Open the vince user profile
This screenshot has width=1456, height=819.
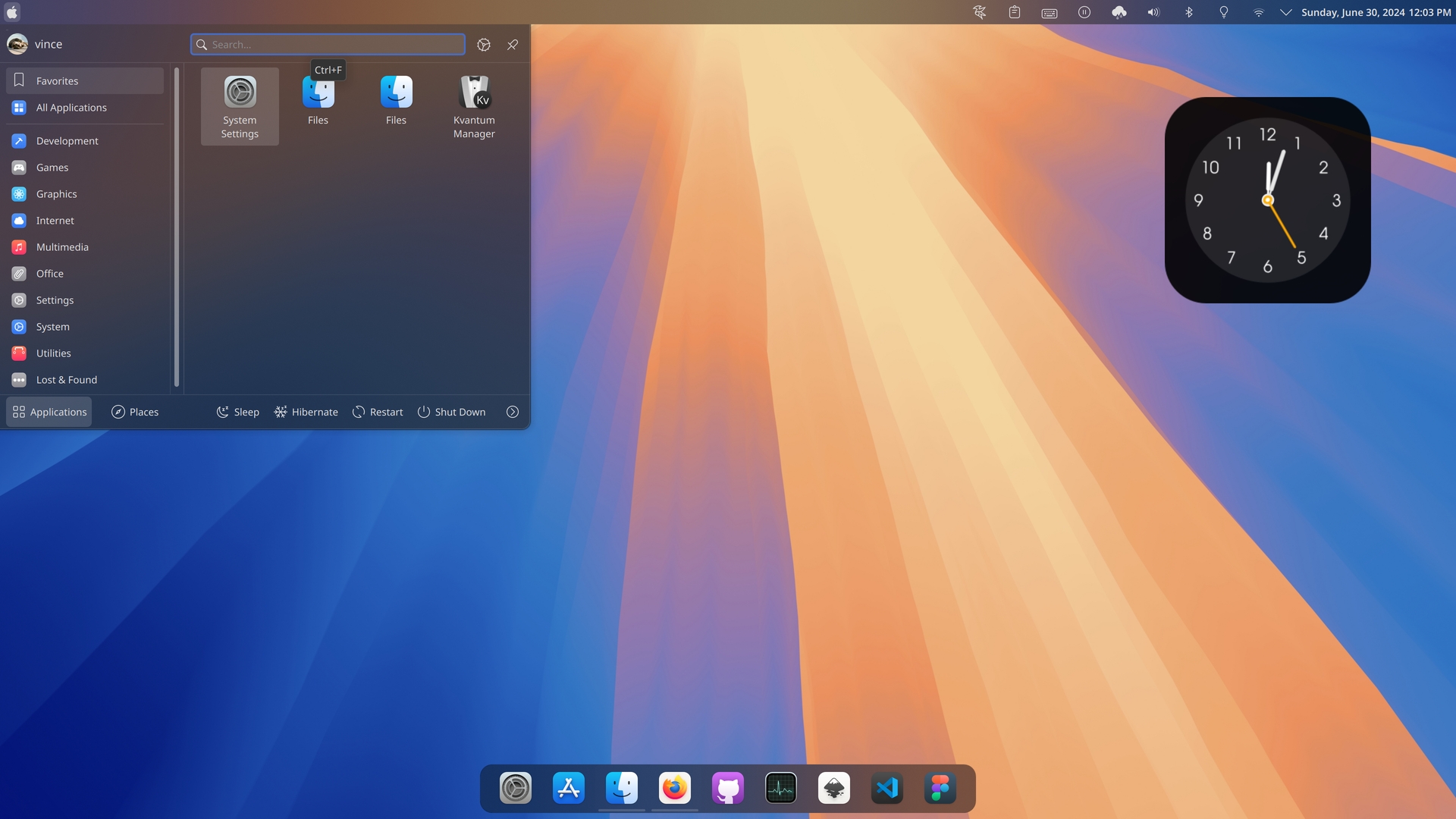[x=35, y=44]
